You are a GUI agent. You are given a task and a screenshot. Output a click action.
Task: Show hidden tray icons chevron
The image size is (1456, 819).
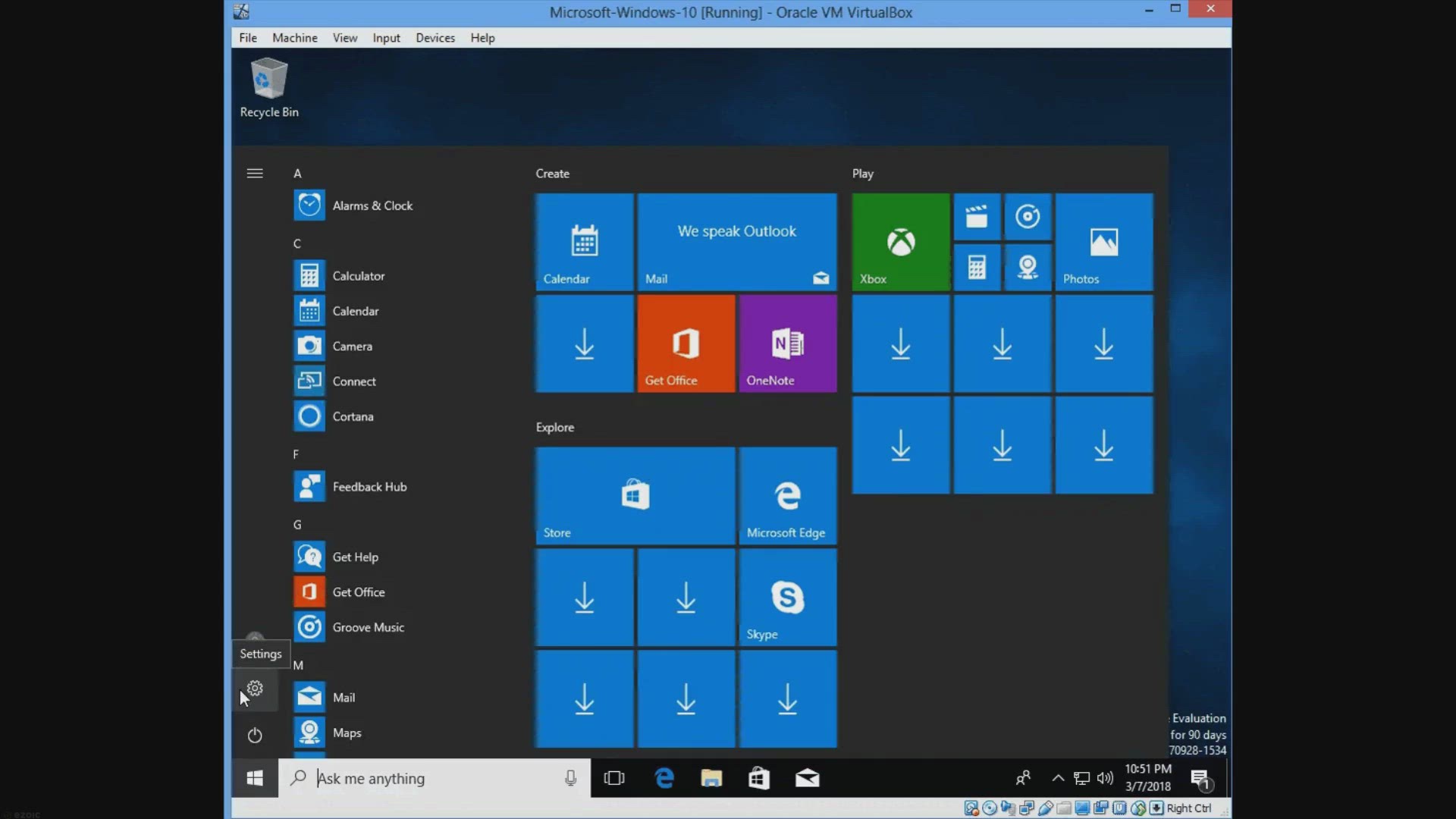click(1058, 778)
